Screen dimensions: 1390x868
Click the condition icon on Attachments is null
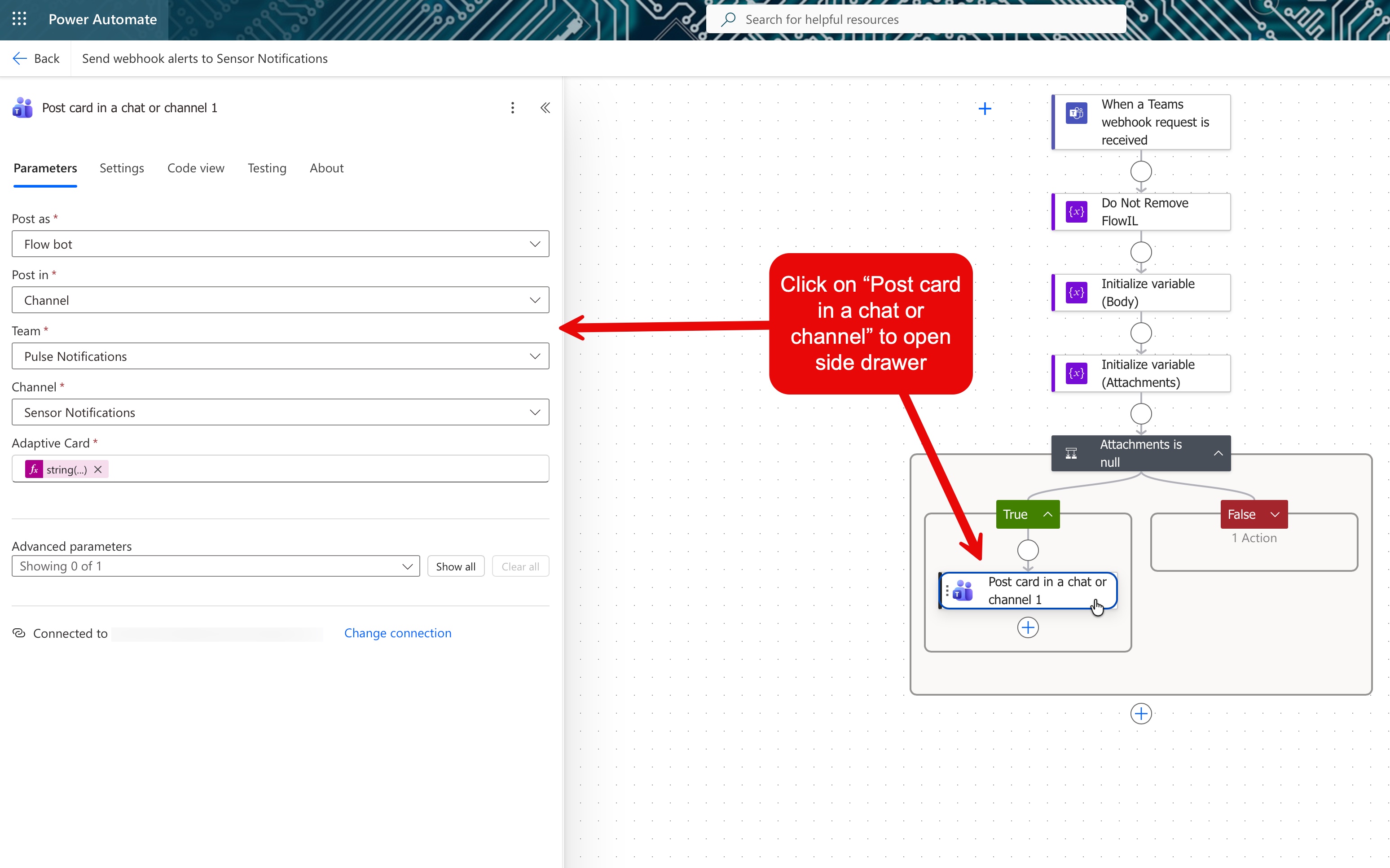pos(1071,453)
